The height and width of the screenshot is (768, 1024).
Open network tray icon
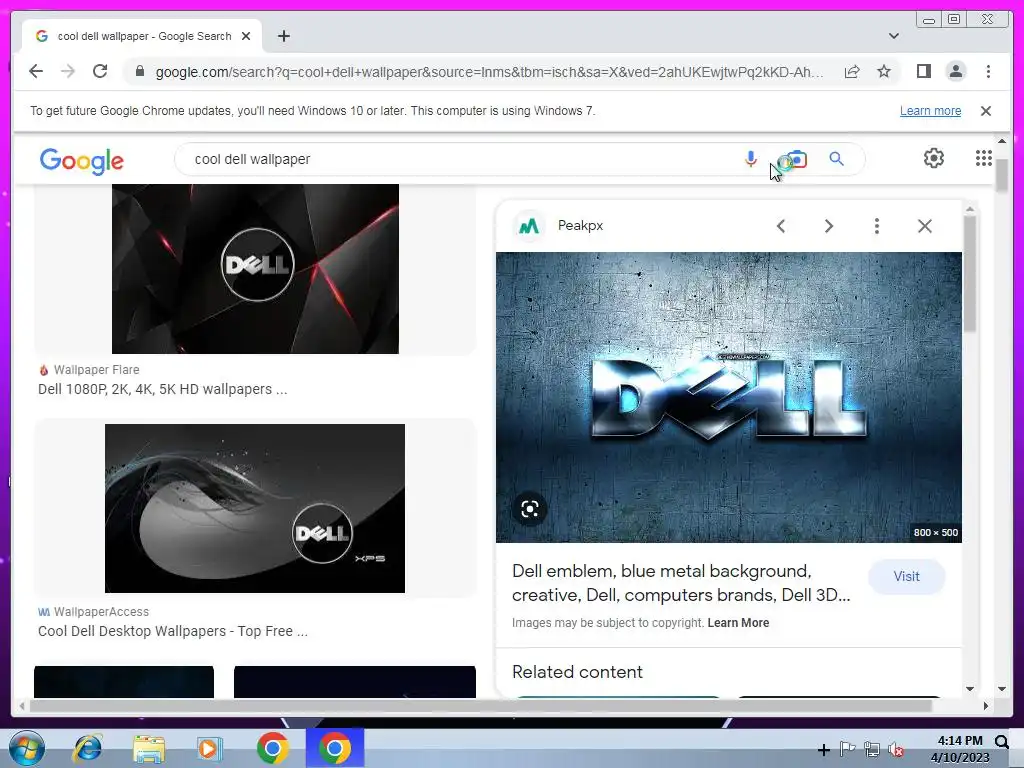[872, 750]
